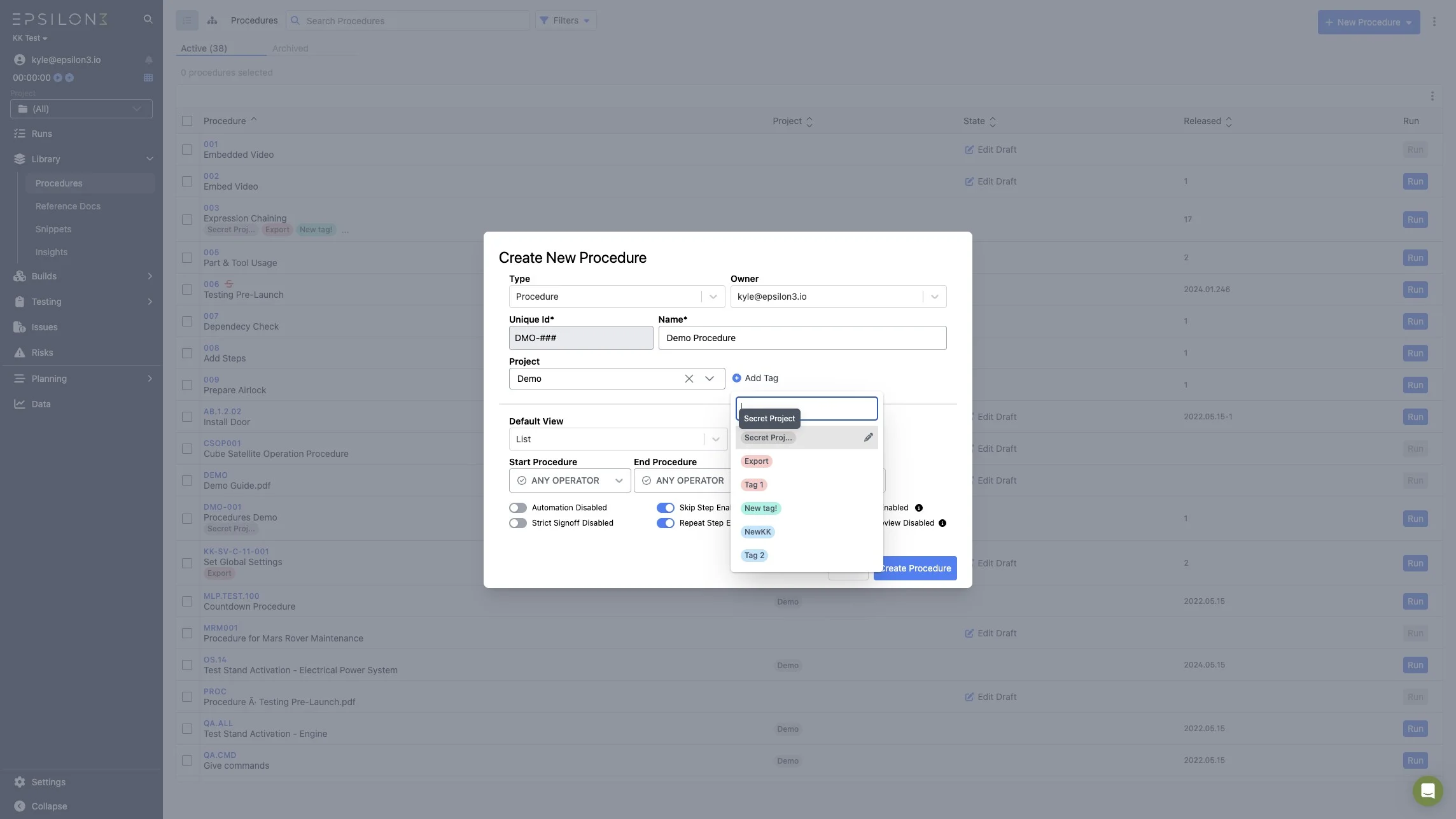Sort by the Project column

809,122
